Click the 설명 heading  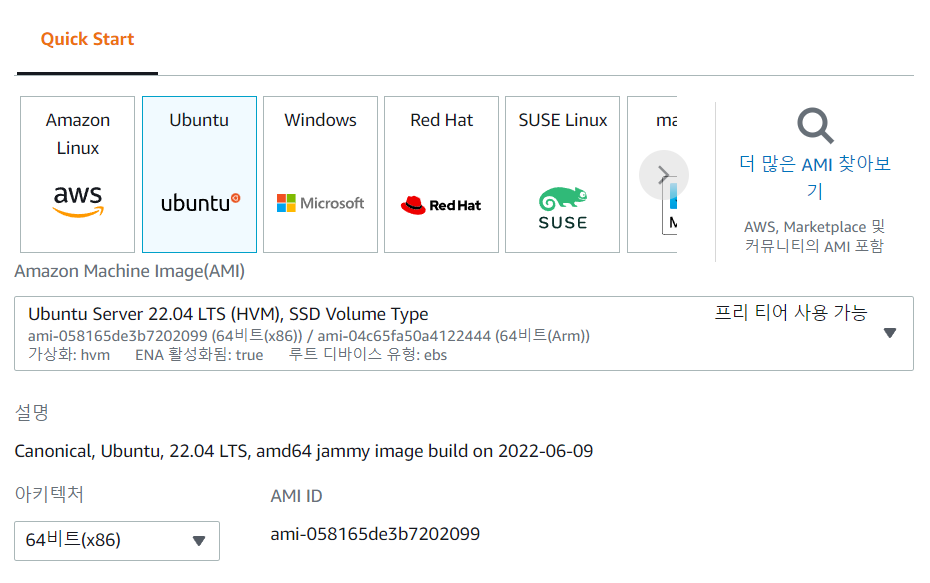click(x=31, y=412)
